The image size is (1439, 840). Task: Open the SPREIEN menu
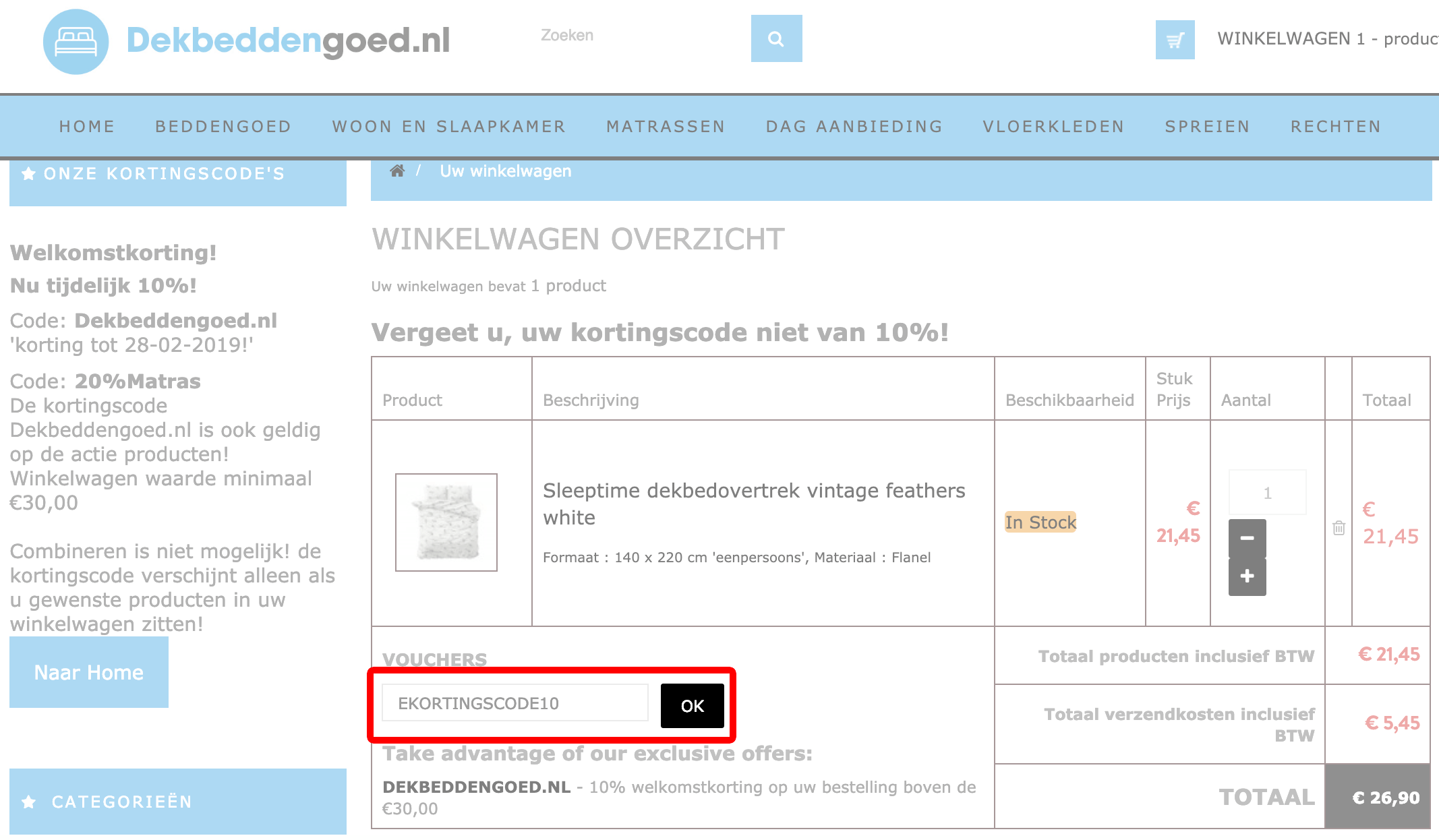1207,127
